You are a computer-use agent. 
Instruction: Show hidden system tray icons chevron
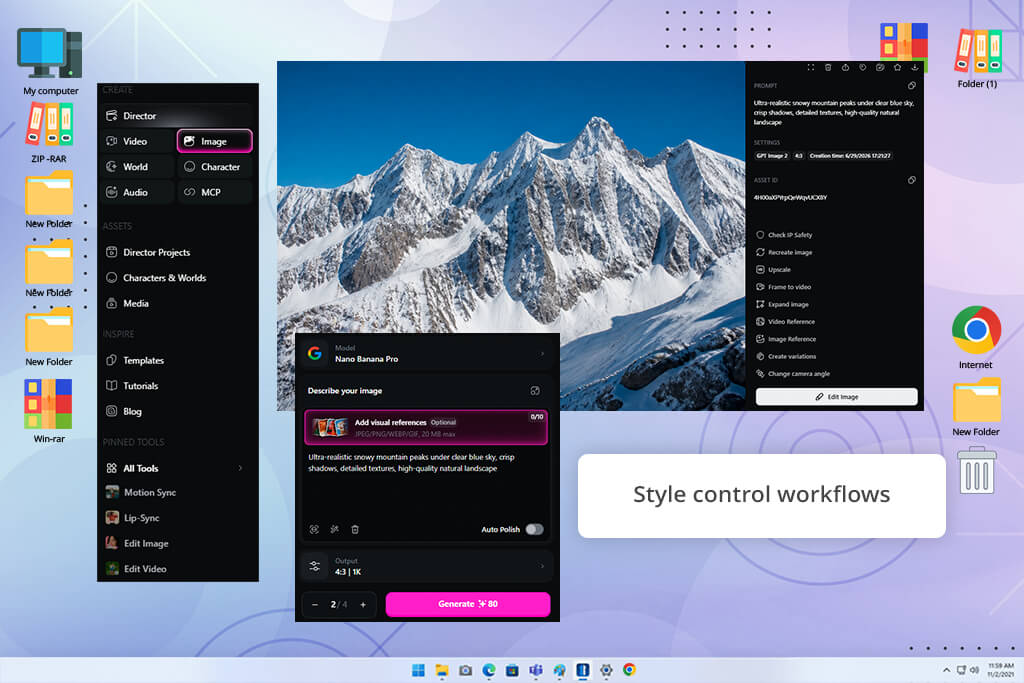946,670
